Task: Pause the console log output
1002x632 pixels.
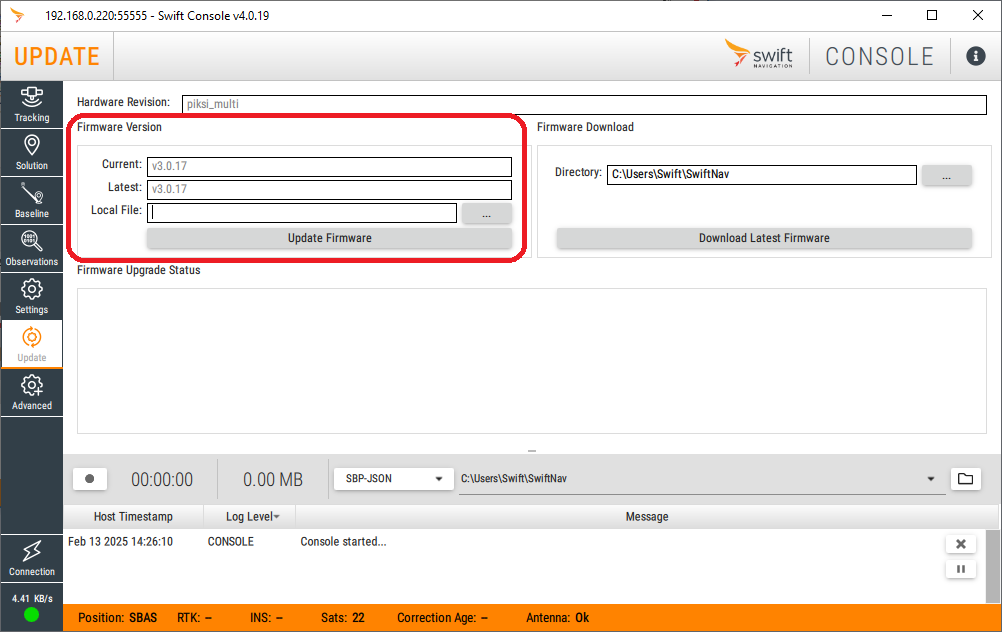Action: click(x=960, y=569)
